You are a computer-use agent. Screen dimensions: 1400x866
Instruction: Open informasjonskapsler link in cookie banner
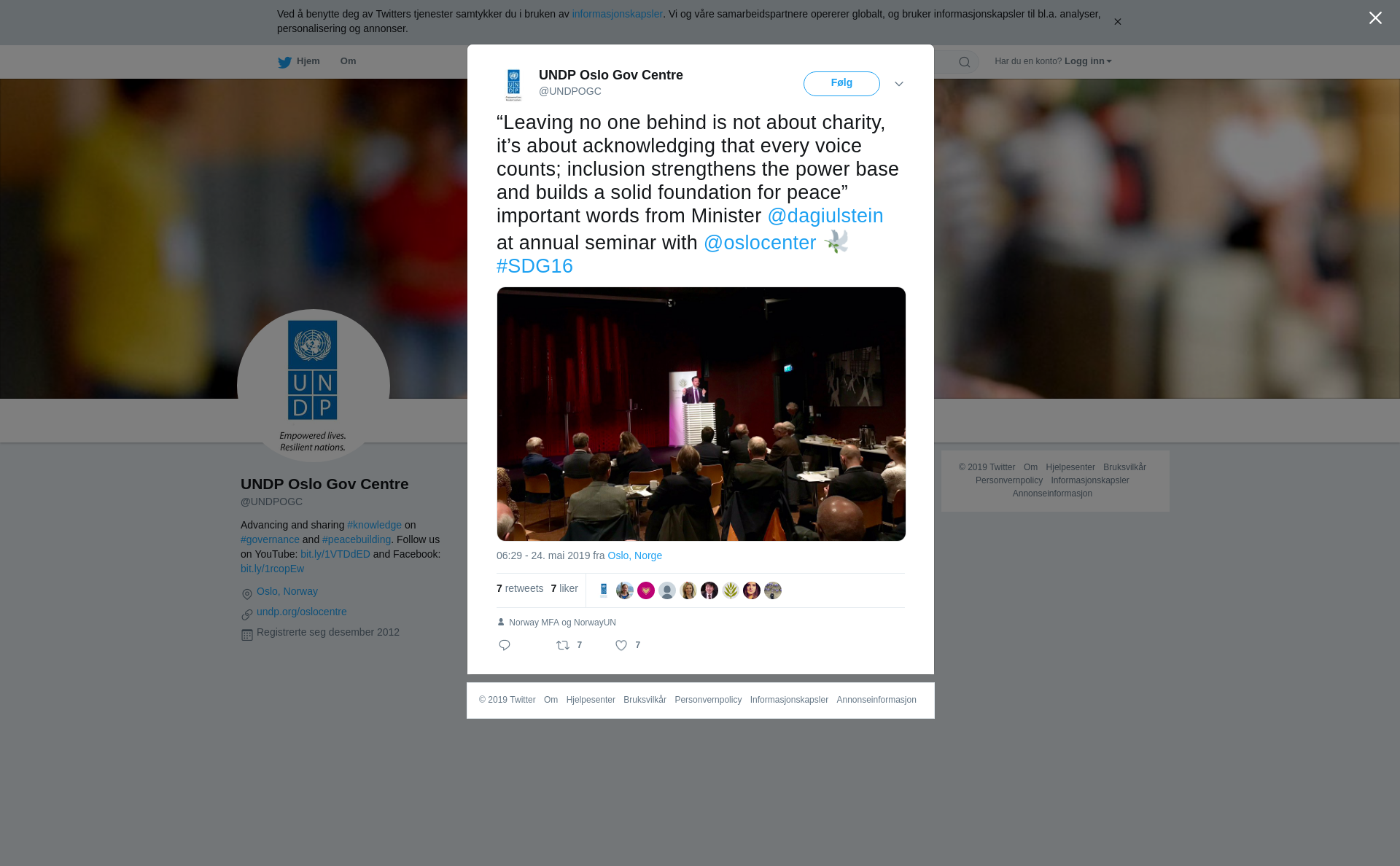tap(618, 14)
